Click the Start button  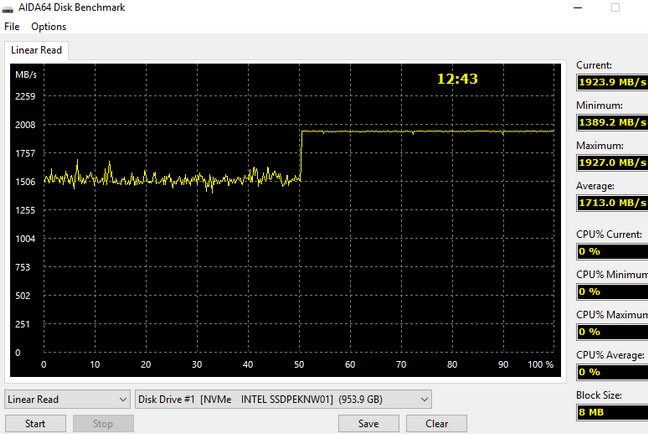click(x=35, y=424)
